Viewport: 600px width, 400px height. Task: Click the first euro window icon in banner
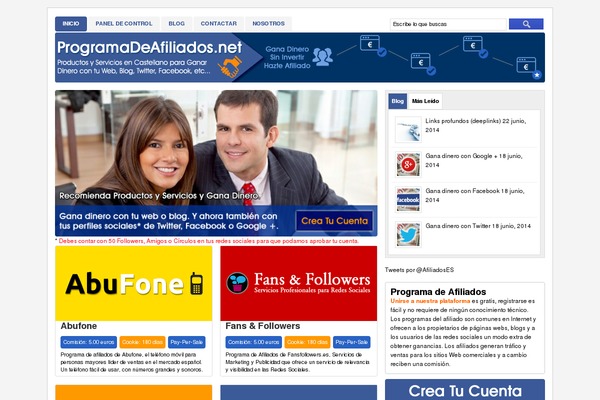click(373, 46)
